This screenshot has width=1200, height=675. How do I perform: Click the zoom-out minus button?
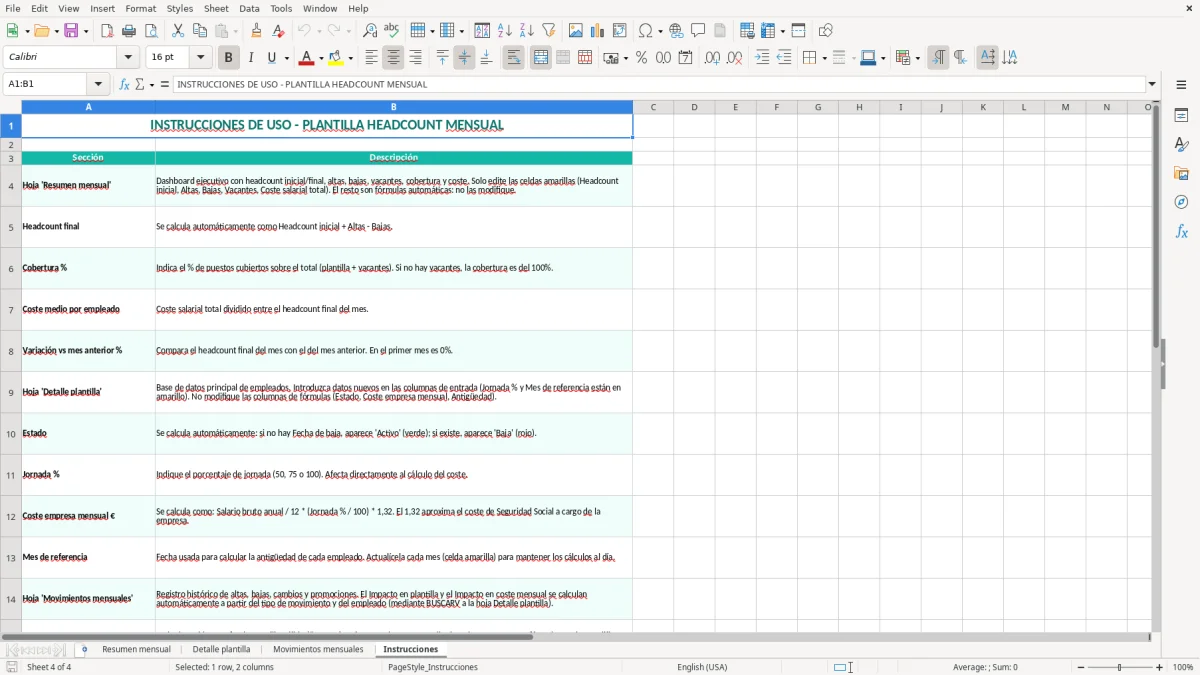tap(1081, 667)
